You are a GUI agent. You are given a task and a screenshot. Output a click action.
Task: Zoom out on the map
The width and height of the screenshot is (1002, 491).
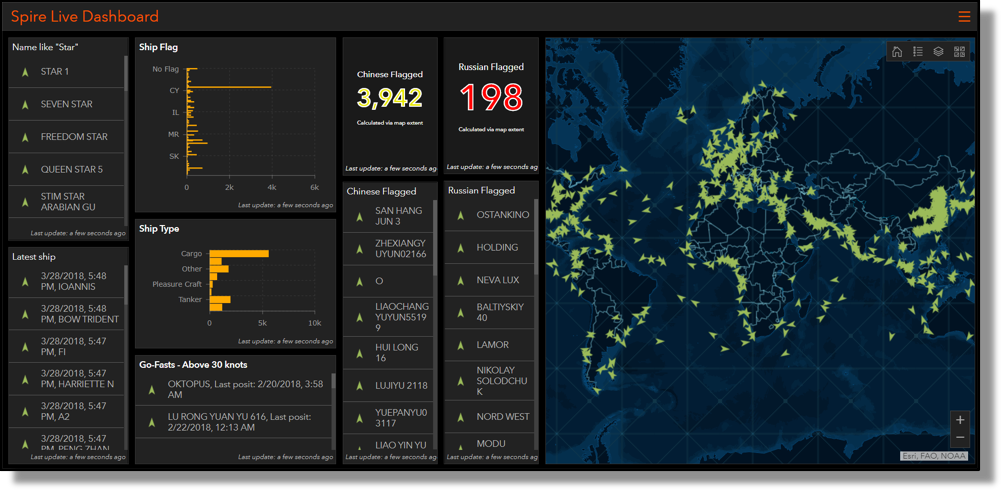960,438
